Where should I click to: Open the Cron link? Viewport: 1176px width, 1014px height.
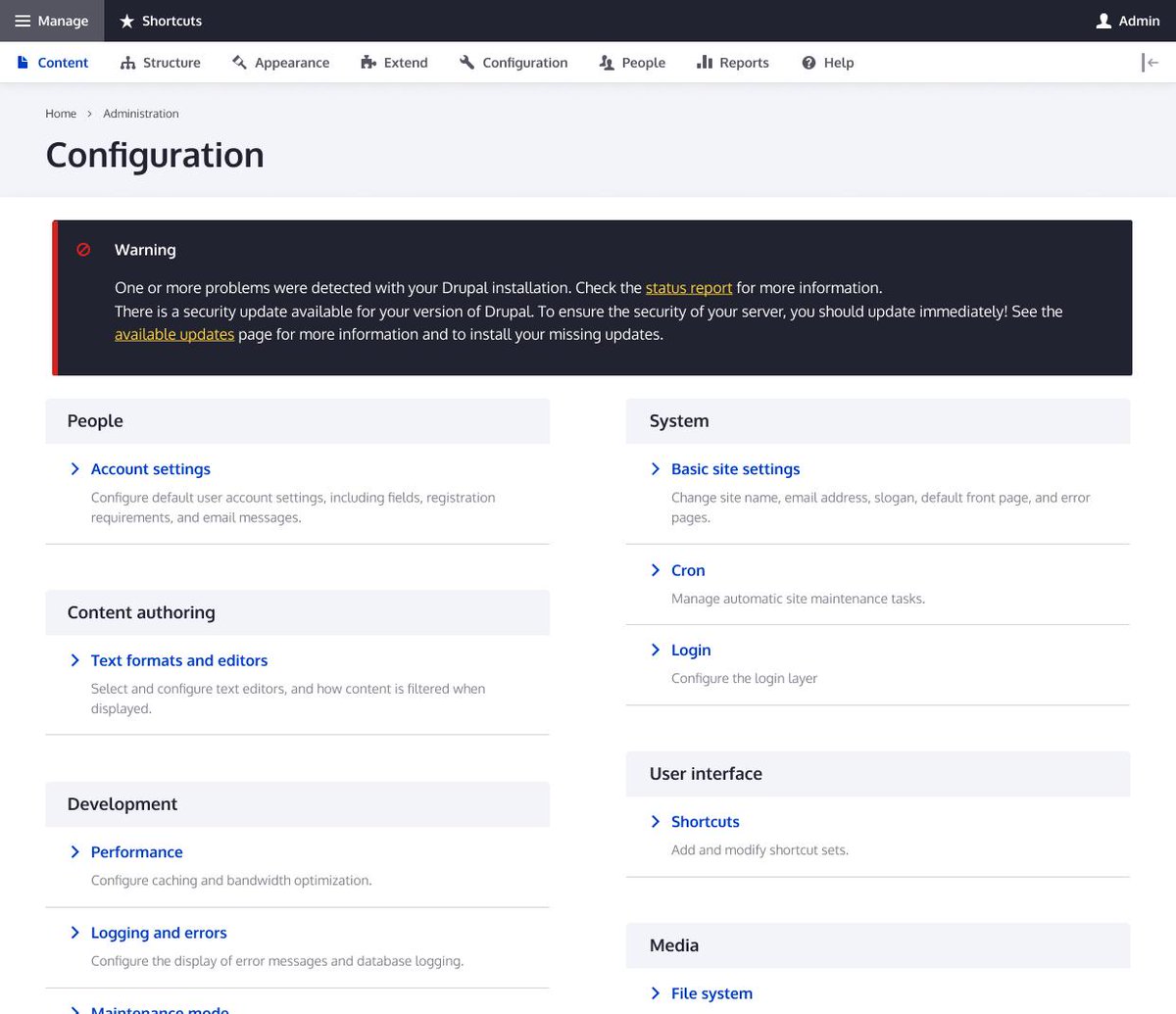click(688, 570)
